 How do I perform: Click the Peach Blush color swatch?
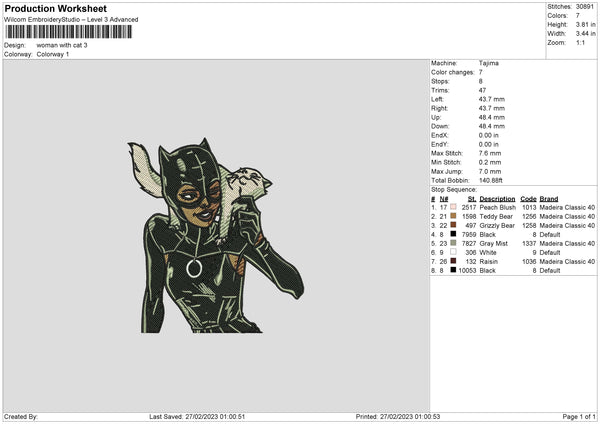(453, 207)
